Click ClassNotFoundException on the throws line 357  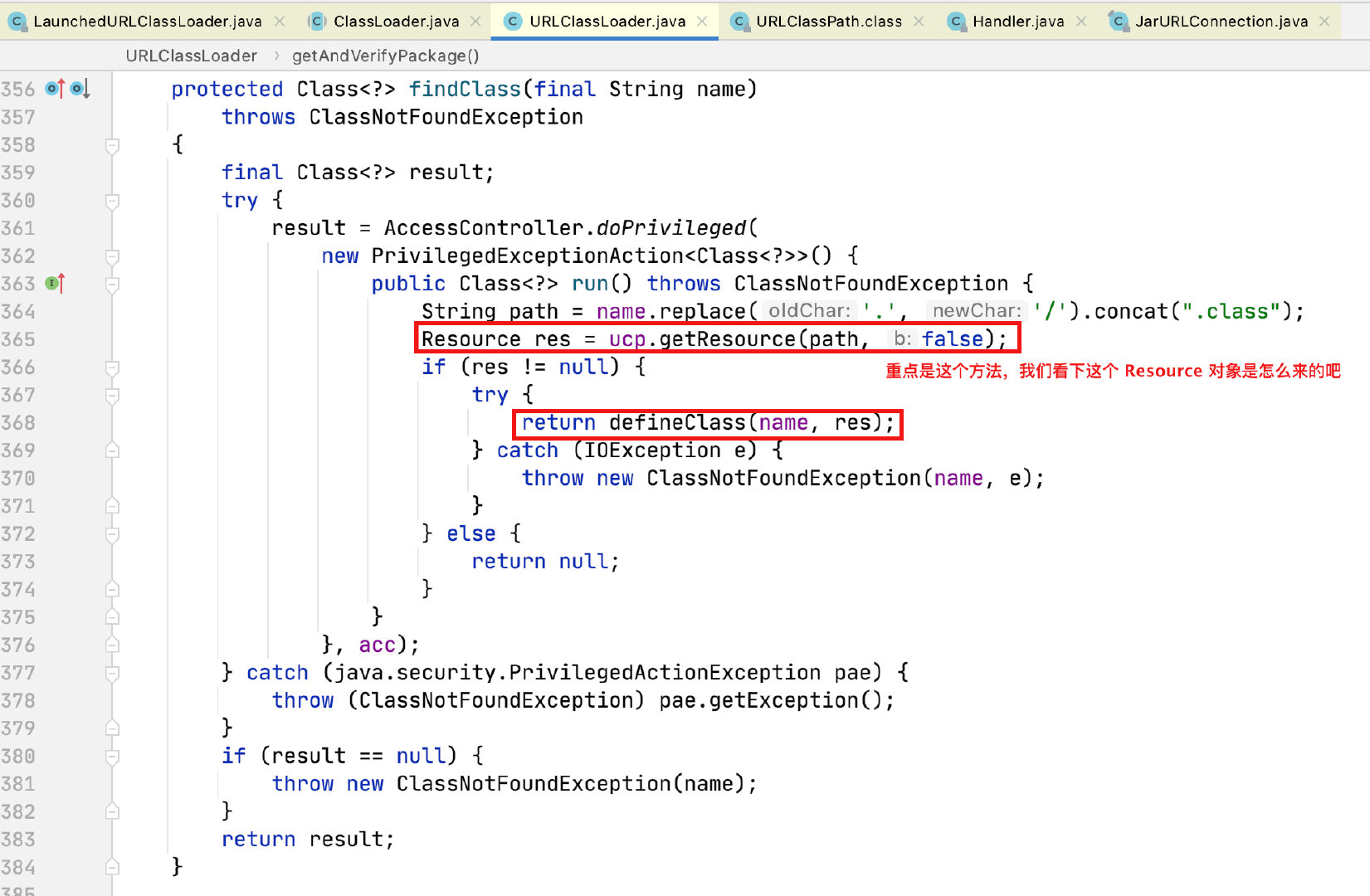(x=446, y=117)
